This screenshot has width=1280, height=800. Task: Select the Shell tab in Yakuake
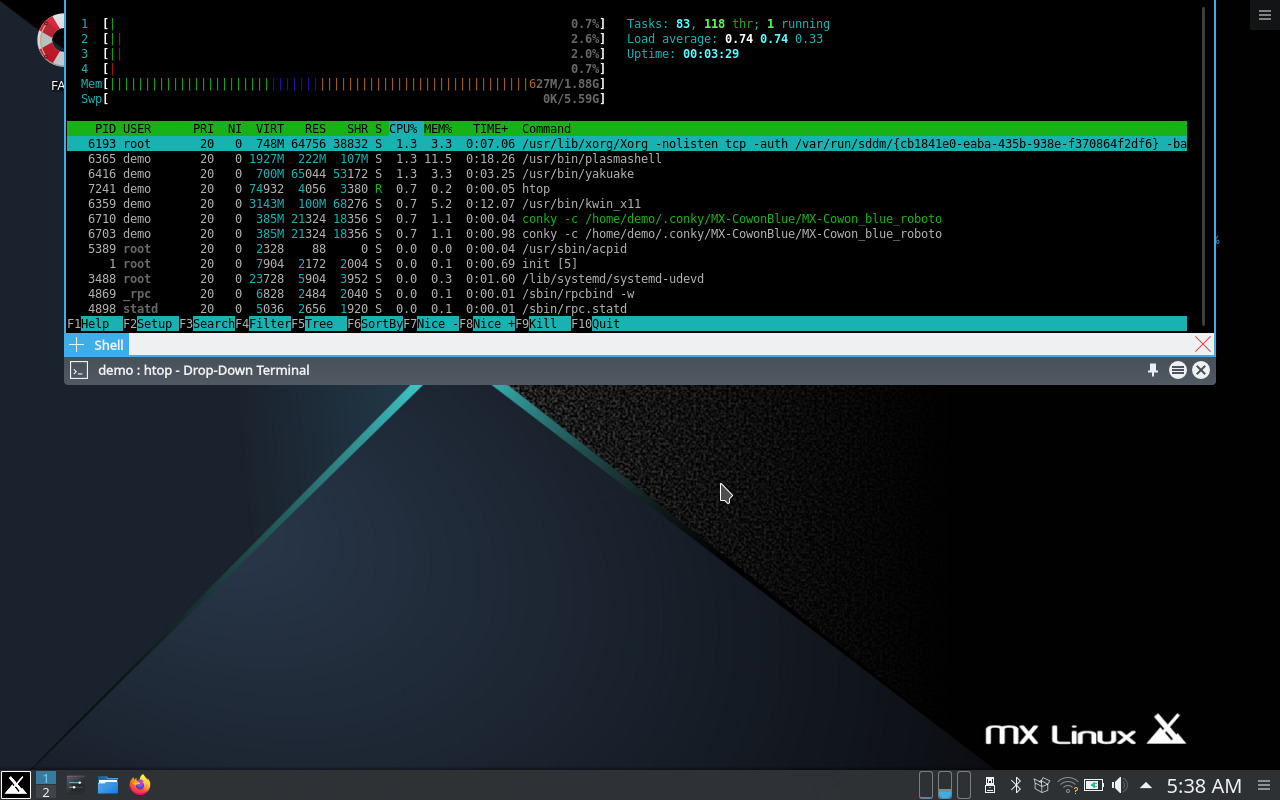[108, 344]
